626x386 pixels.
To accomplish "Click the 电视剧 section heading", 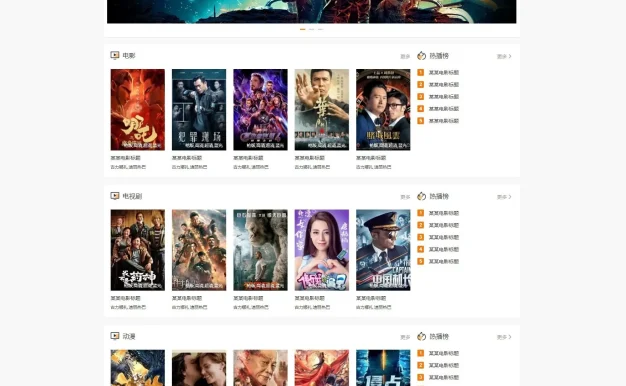I will [132, 196].
